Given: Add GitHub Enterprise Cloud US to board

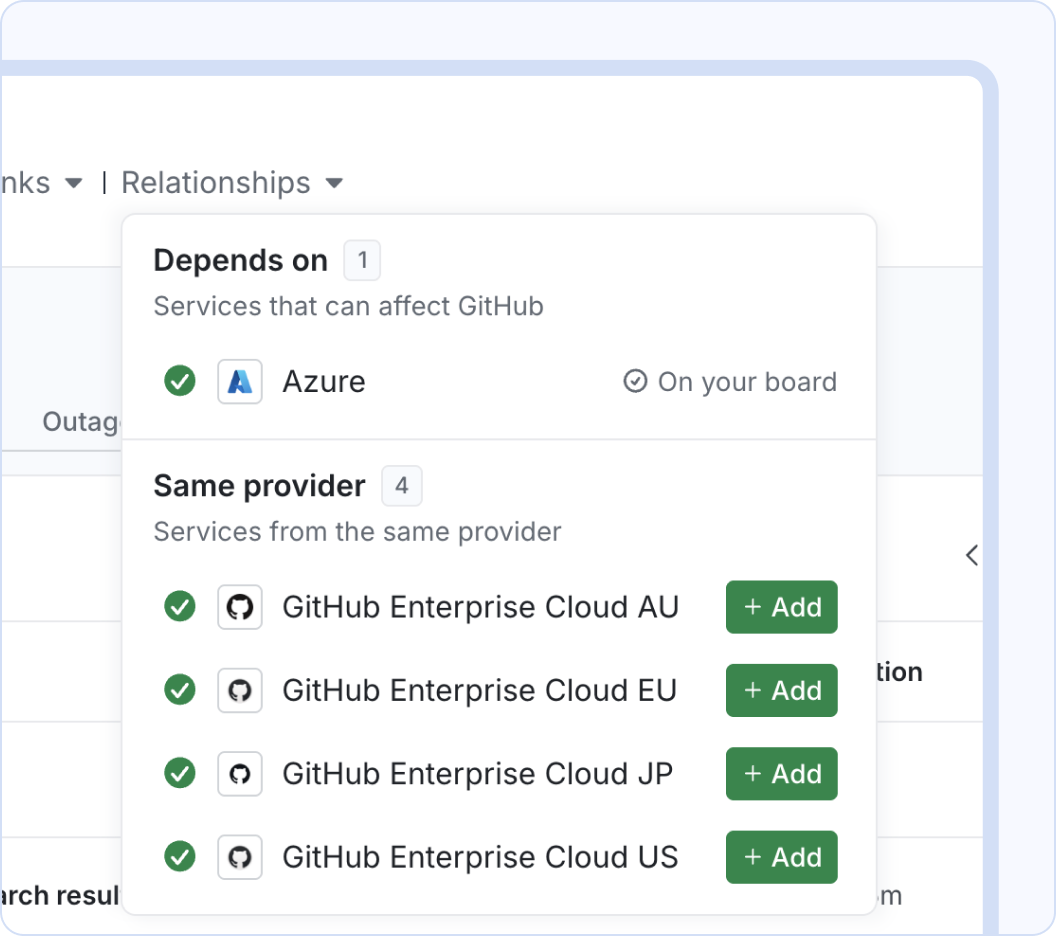Looking at the screenshot, I should [x=782, y=857].
